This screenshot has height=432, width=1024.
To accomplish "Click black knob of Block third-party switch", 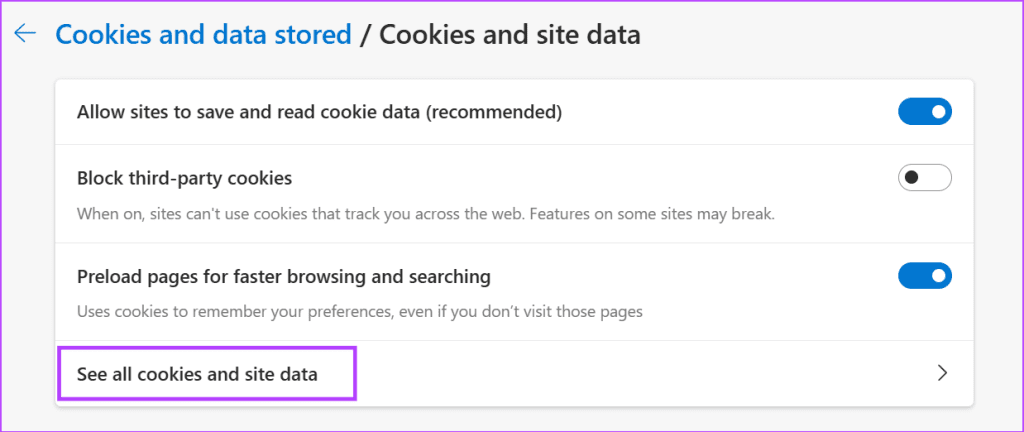I will click(x=911, y=179).
